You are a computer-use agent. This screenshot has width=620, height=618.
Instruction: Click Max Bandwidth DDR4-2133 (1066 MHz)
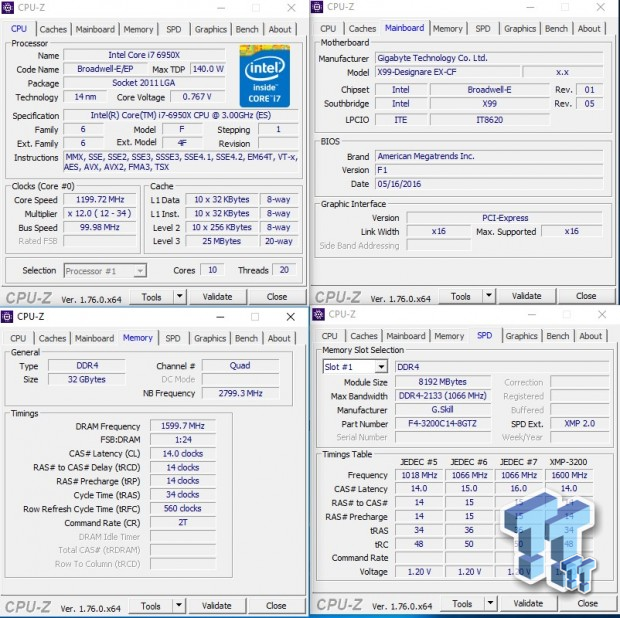coord(442,396)
